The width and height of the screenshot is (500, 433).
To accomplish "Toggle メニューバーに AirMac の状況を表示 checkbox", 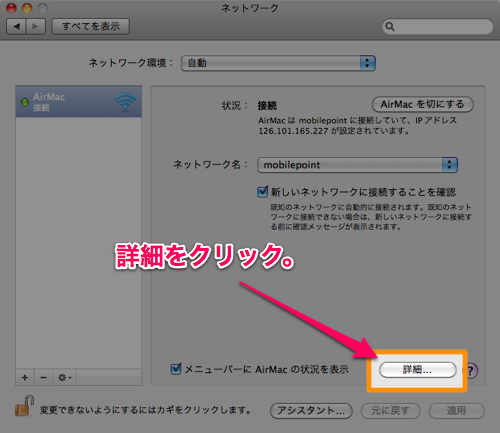I will [x=176, y=369].
